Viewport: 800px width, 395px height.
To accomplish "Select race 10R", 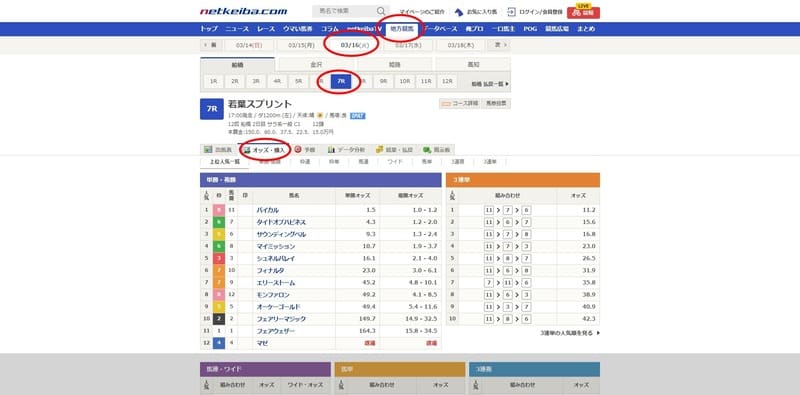I will point(405,81).
